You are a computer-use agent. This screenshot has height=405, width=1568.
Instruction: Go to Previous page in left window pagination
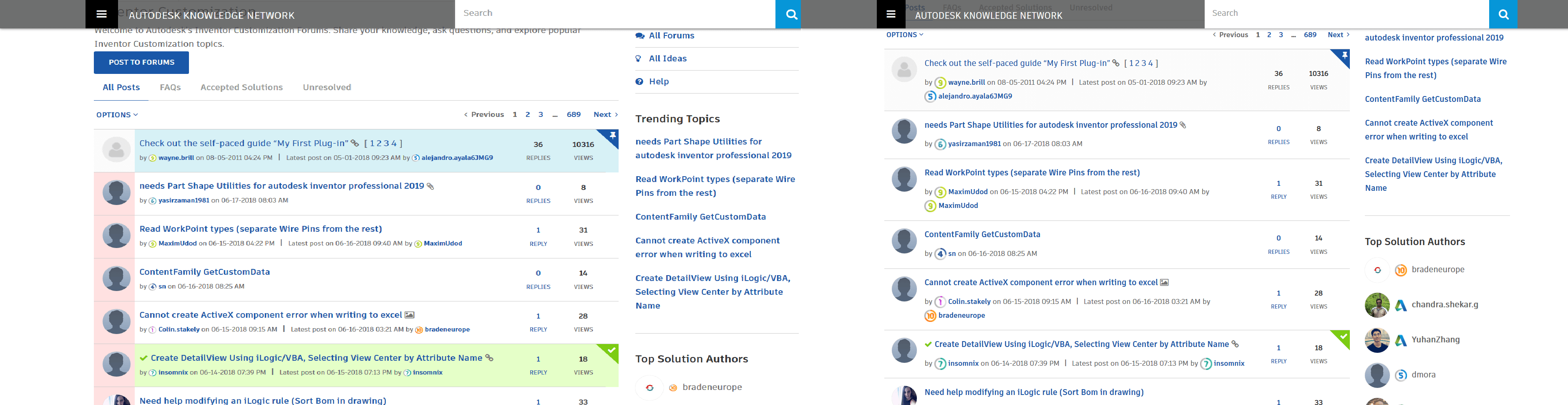click(484, 114)
